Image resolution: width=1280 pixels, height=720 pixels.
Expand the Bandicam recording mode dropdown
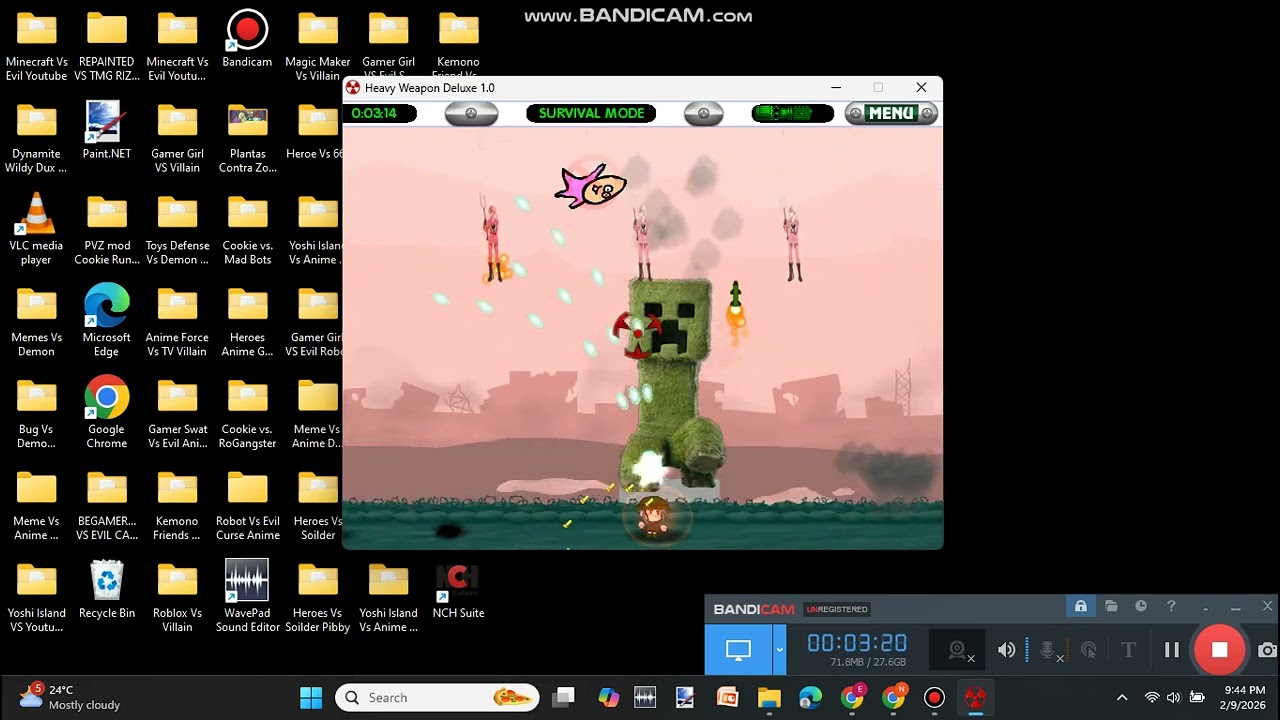click(x=779, y=650)
